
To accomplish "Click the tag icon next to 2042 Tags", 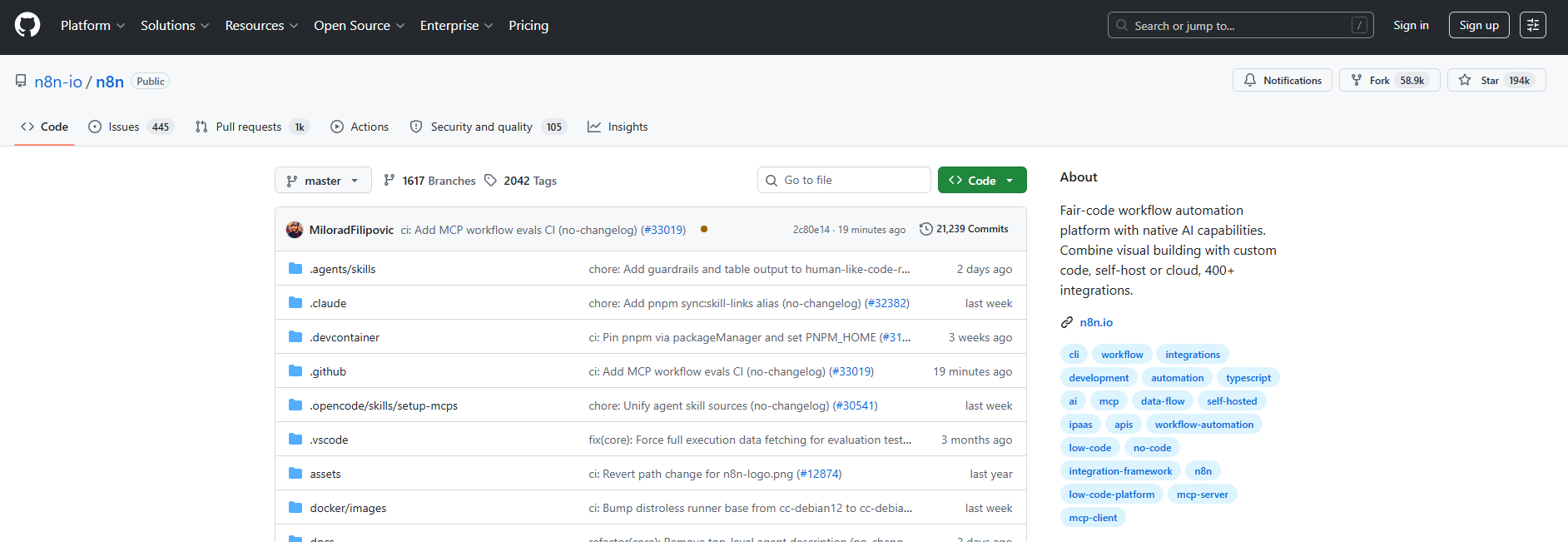I will [x=490, y=180].
